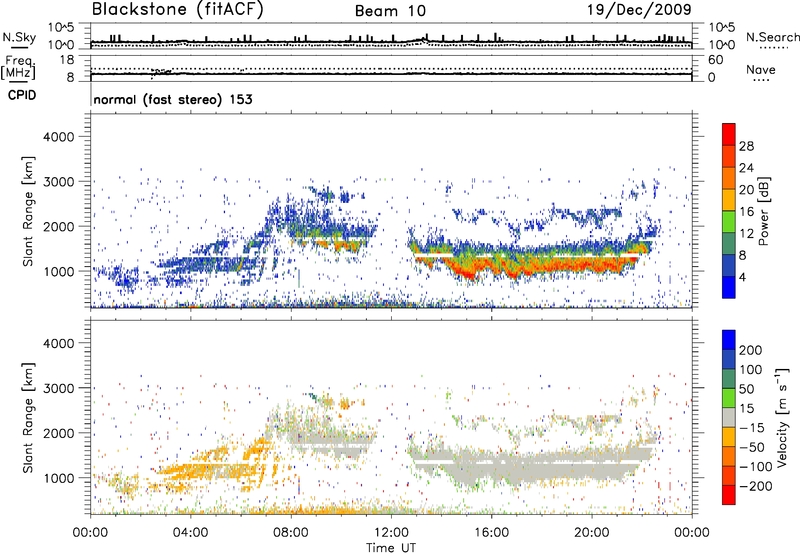
Task: Click the '-15' velocity colorbar label
Action: pyautogui.click(x=751, y=428)
